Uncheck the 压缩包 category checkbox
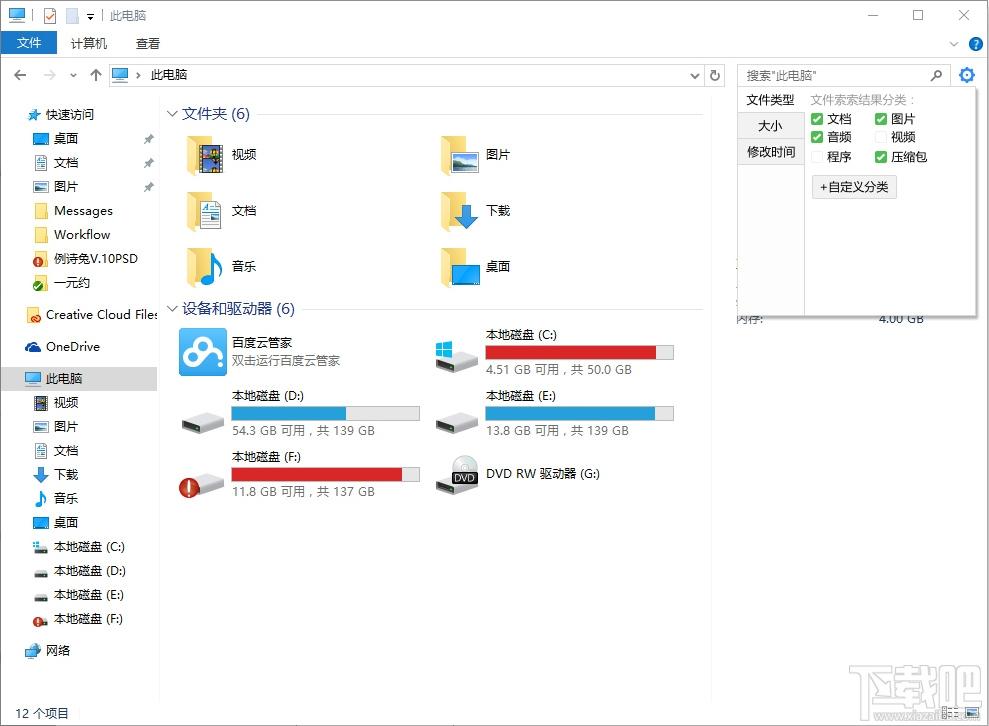The height and width of the screenshot is (726, 989). 881,156
